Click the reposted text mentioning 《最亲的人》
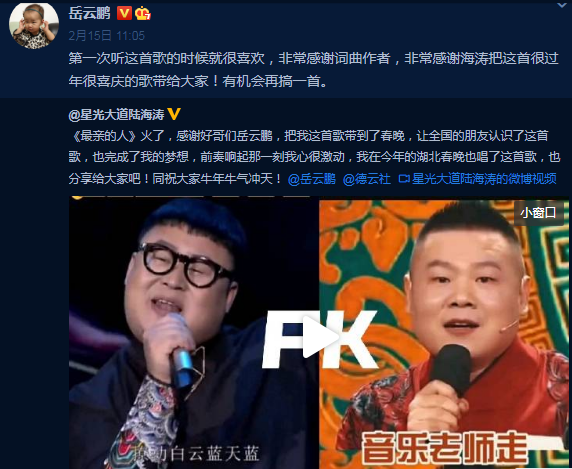Image resolution: width=572 pixels, height=469 pixels. 314,158
